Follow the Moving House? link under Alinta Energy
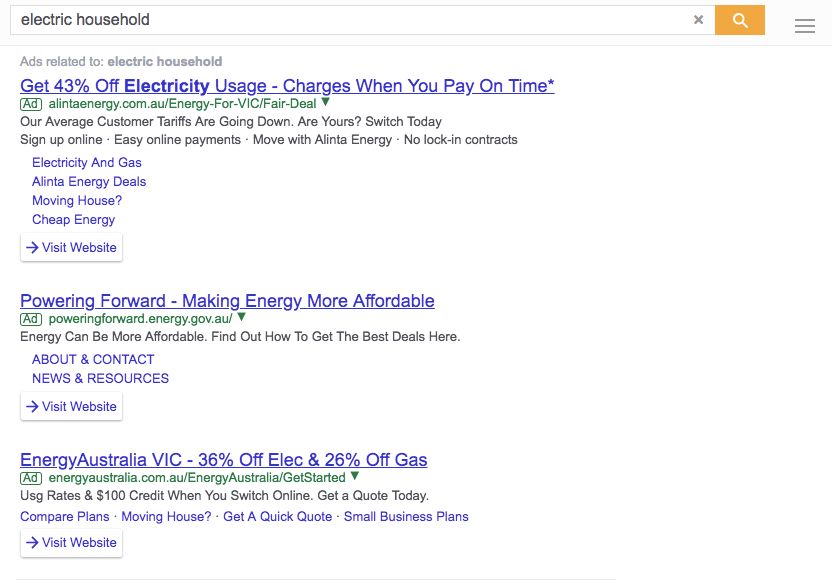Viewport: 832px width, 583px height. click(x=77, y=201)
